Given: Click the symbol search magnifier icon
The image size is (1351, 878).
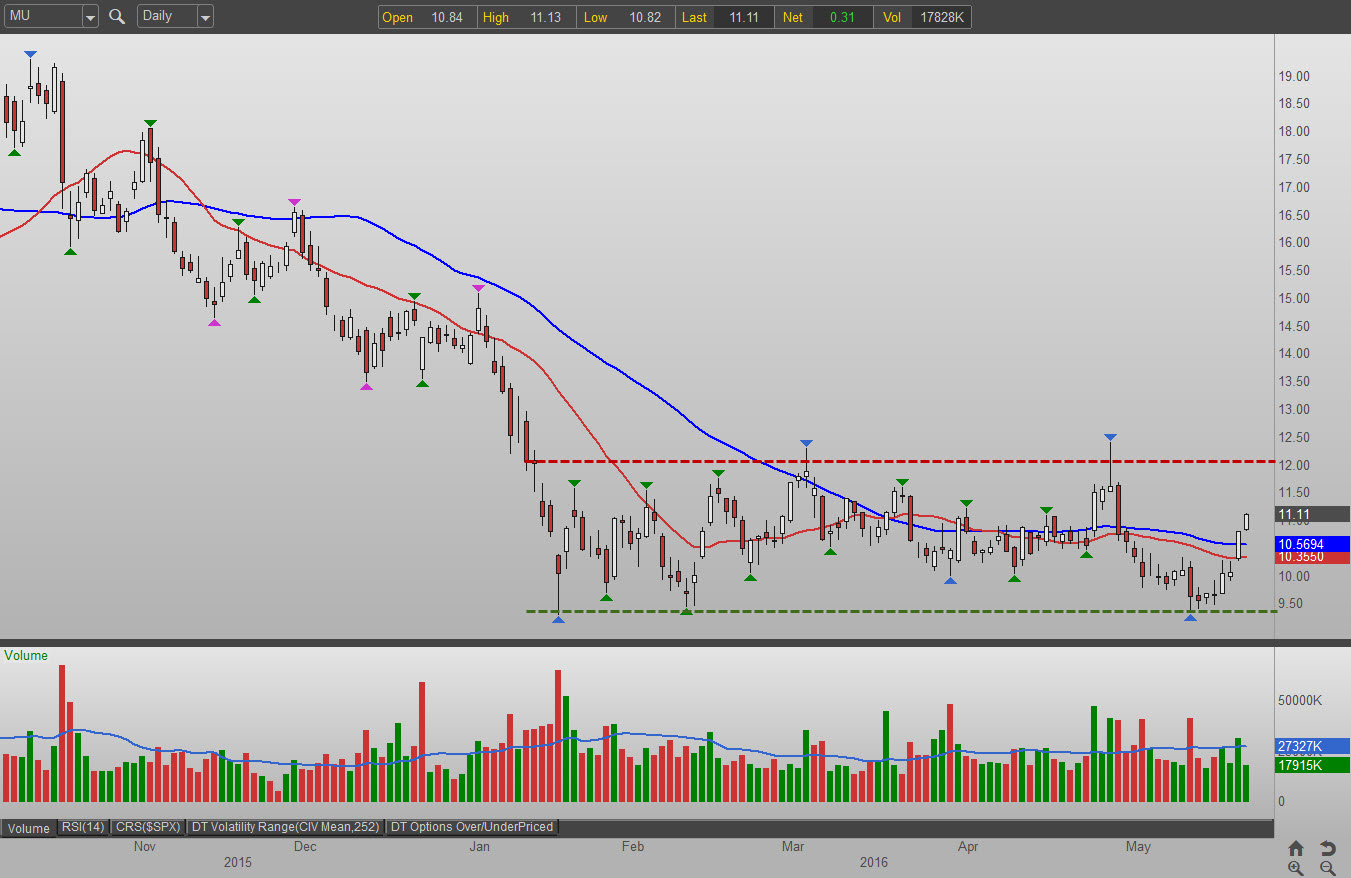Looking at the screenshot, I should [117, 16].
